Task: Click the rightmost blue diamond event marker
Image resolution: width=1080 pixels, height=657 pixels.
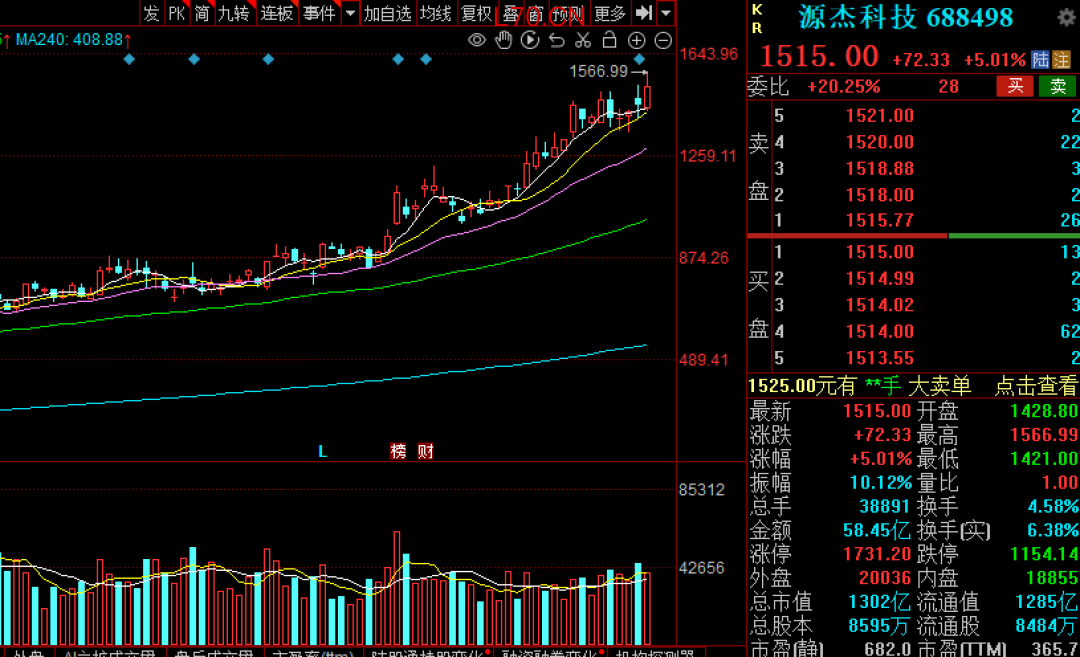Action: click(x=639, y=59)
